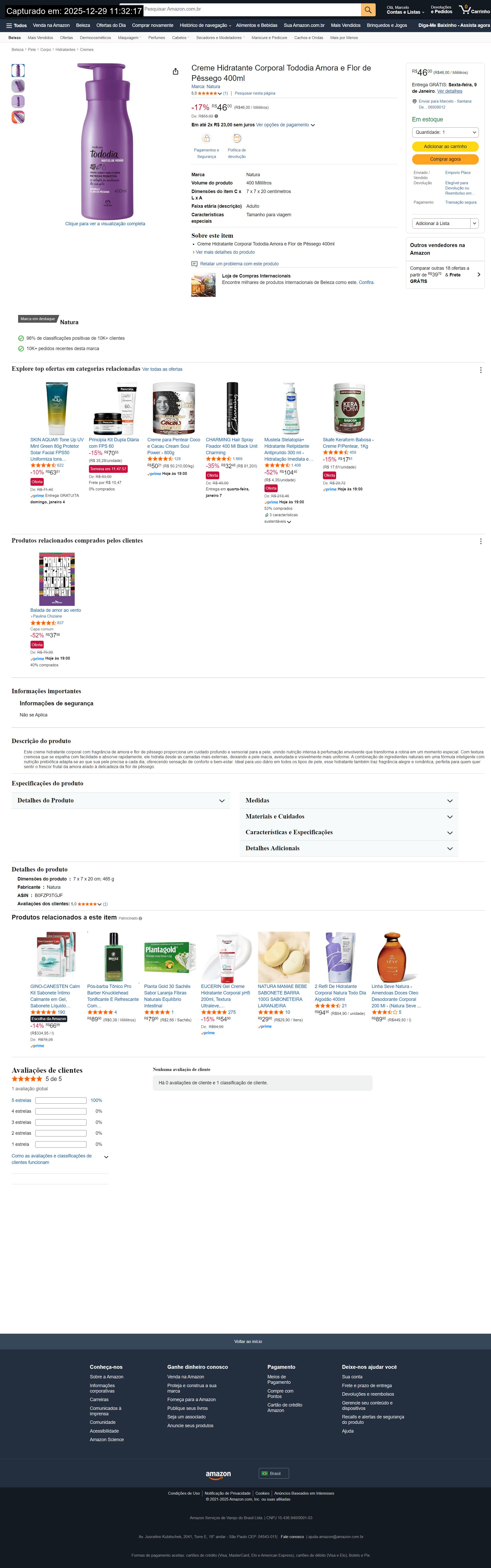This screenshot has width=491, height=1568.
Task: Click the Comprar agora button
Action: click(445, 159)
